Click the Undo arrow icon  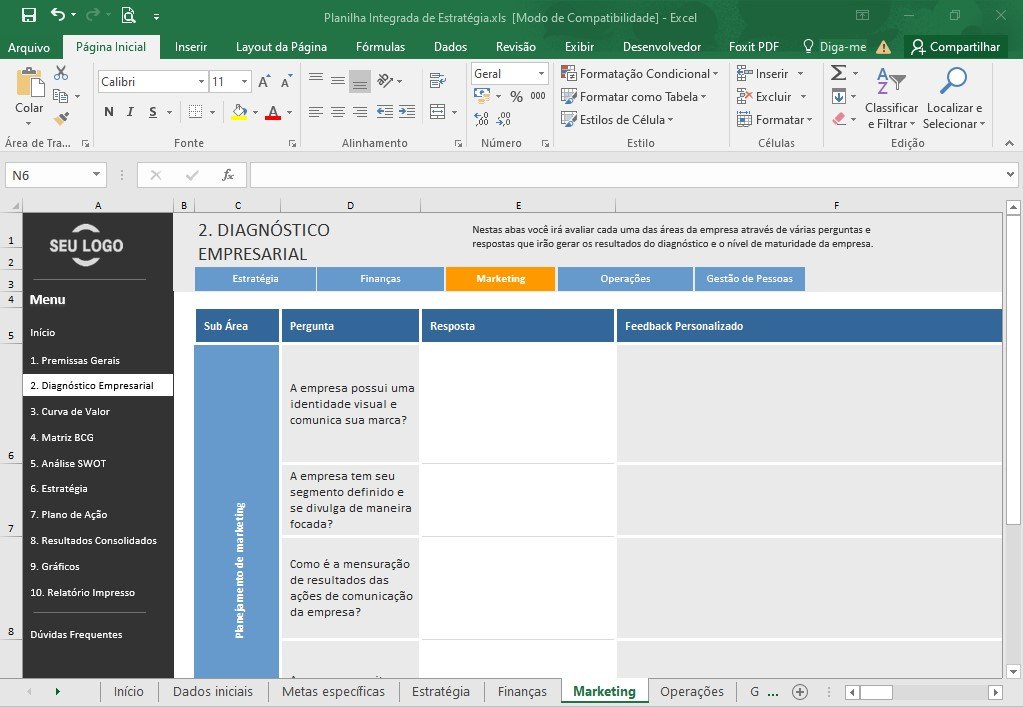click(58, 14)
